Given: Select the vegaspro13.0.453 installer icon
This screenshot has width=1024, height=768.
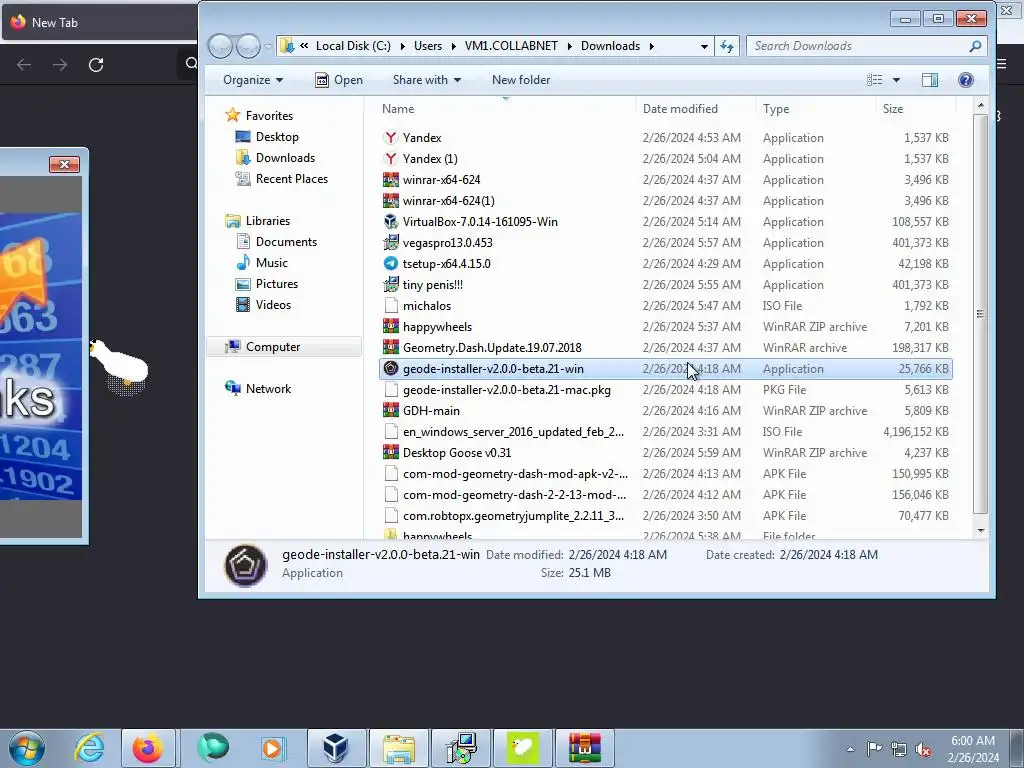Looking at the screenshot, I should [x=391, y=242].
